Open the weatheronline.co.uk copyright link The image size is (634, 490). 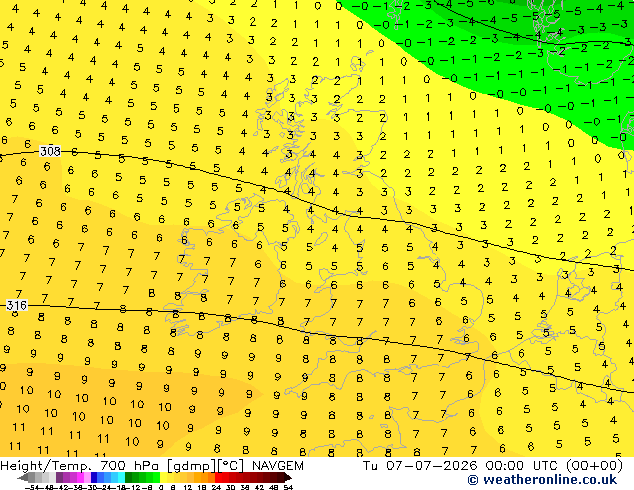542,480
